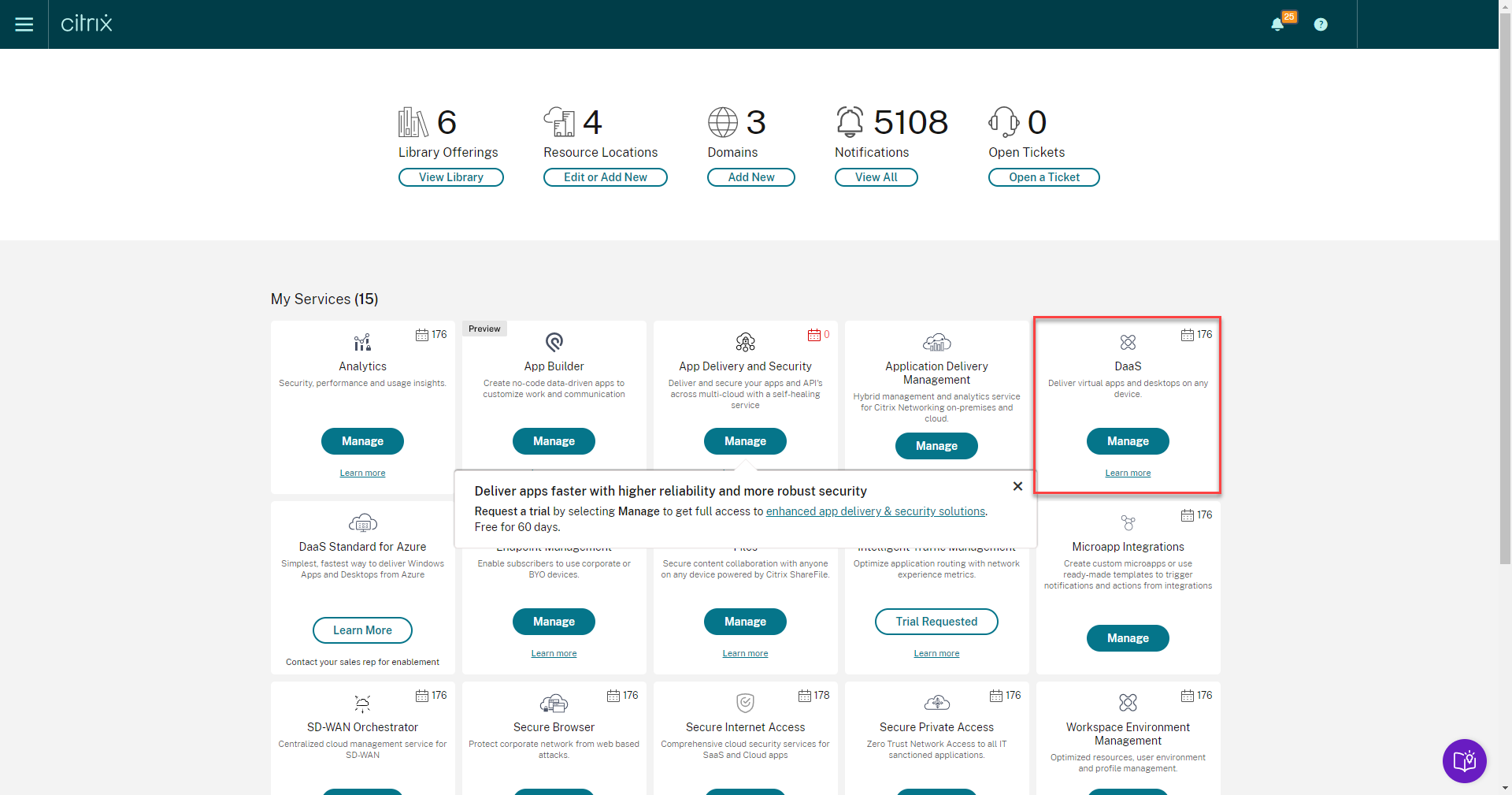Image resolution: width=1512 pixels, height=795 pixels.
Task: Click Add New under Domains
Action: pos(751,177)
